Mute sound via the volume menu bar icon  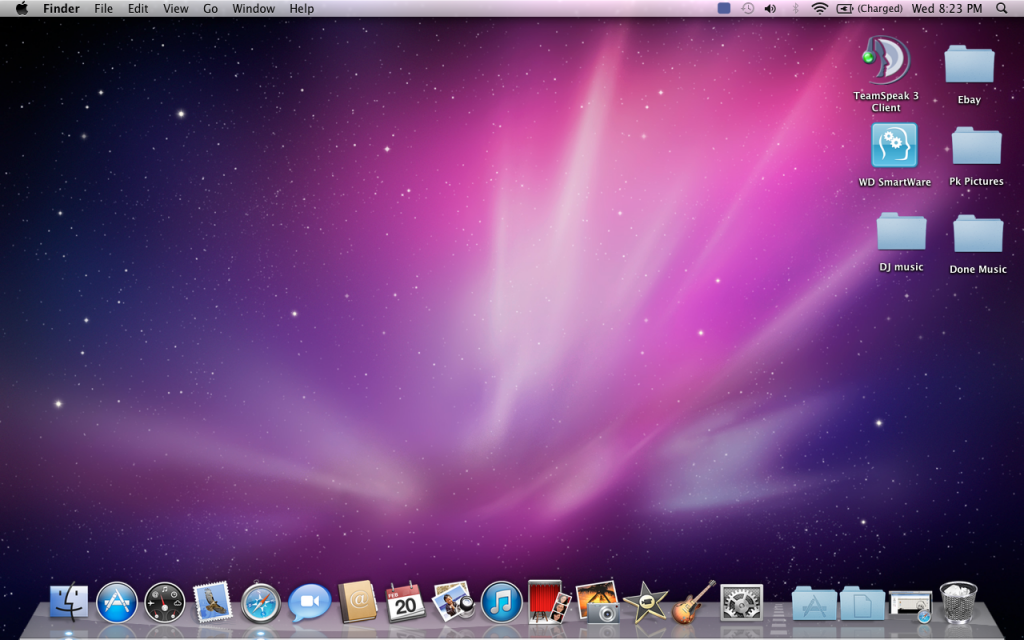[771, 8]
